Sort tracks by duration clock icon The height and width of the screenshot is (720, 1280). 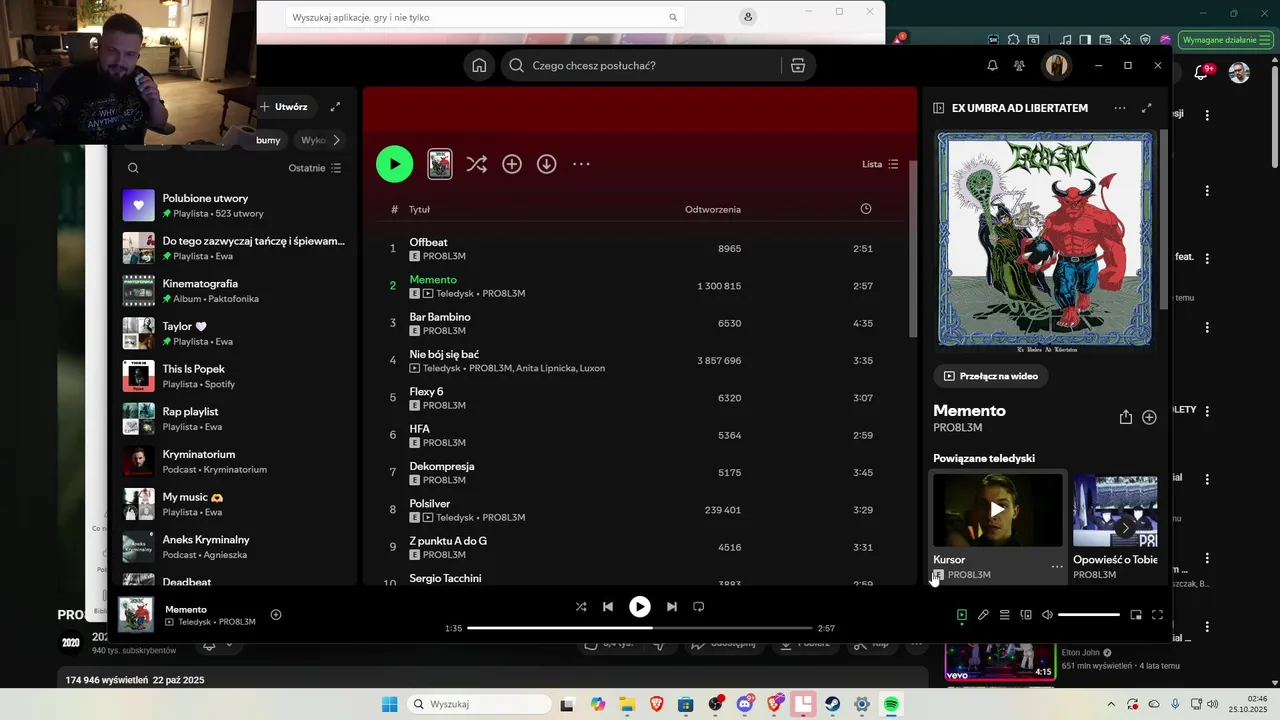[866, 209]
